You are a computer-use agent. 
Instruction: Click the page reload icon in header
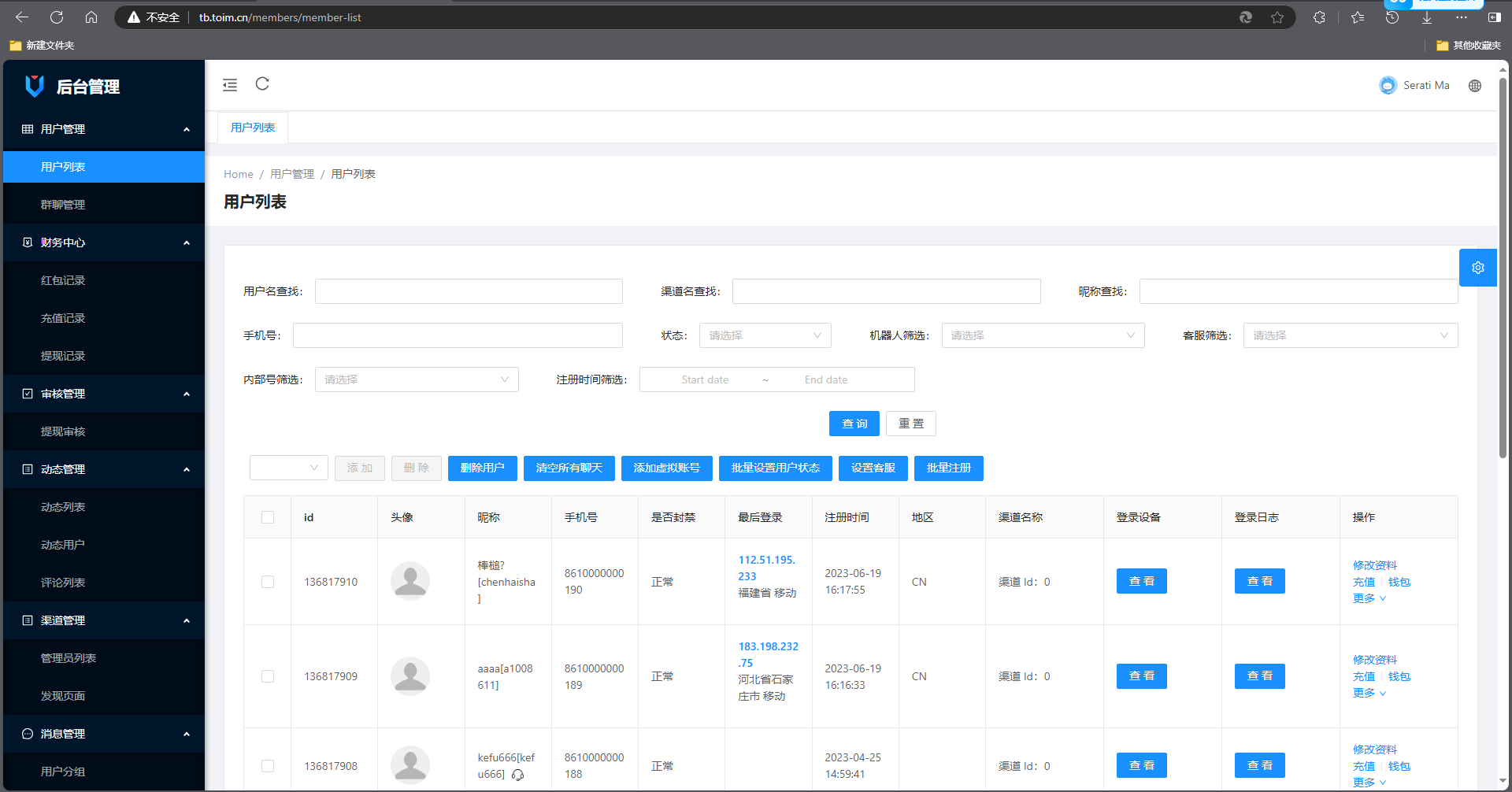point(262,83)
